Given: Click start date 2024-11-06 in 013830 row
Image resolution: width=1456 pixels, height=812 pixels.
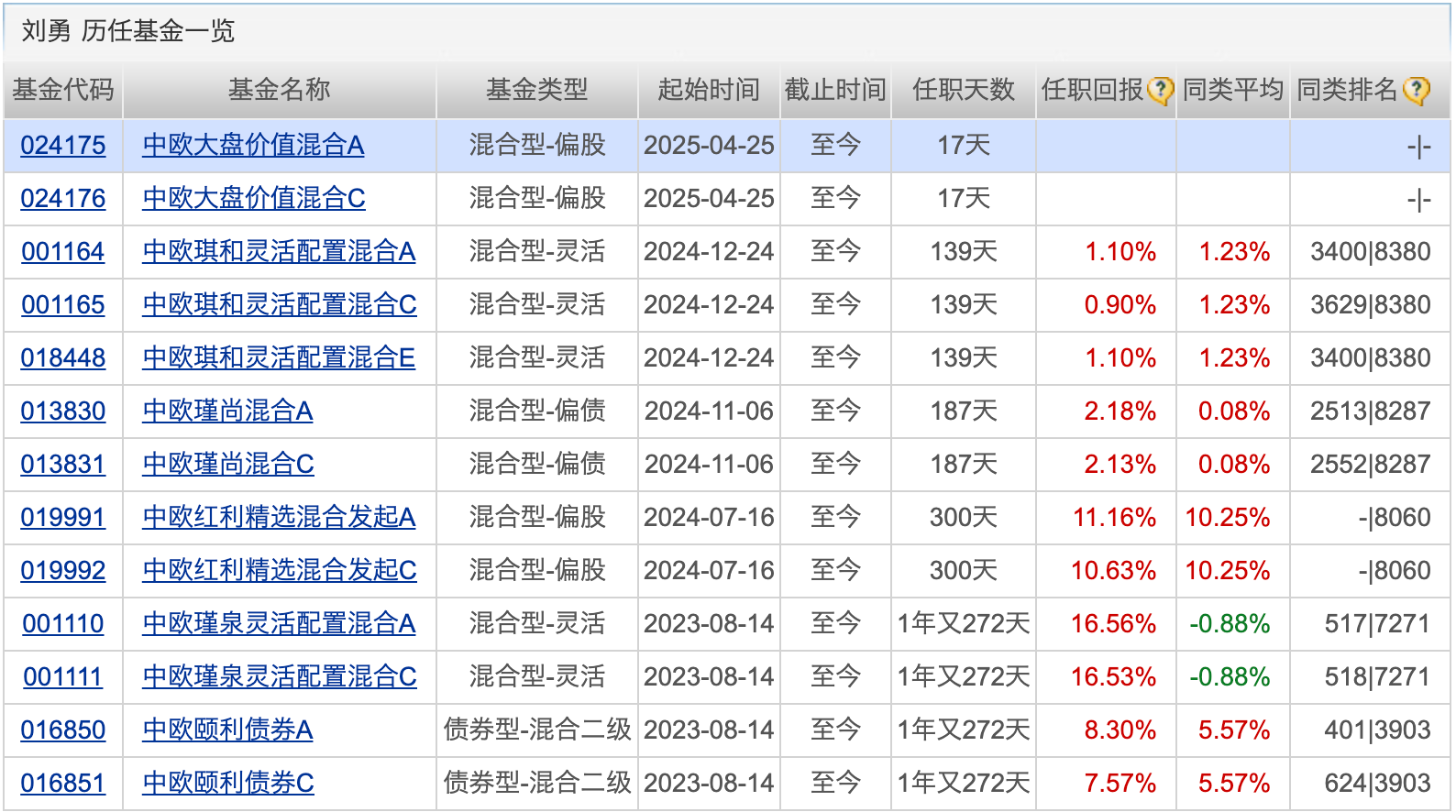Looking at the screenshot, I should coord(709,411).
